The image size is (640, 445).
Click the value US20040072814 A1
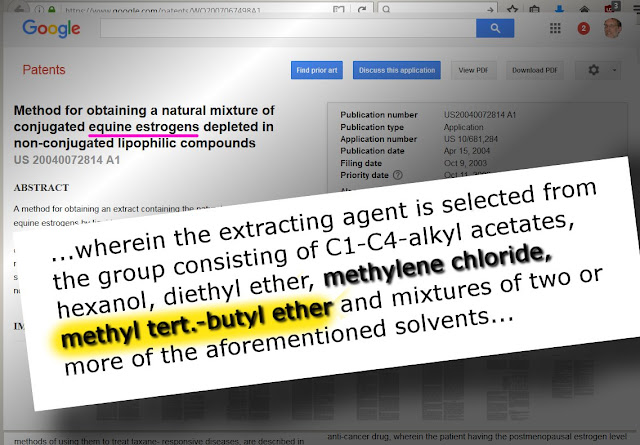click(480, 115)
